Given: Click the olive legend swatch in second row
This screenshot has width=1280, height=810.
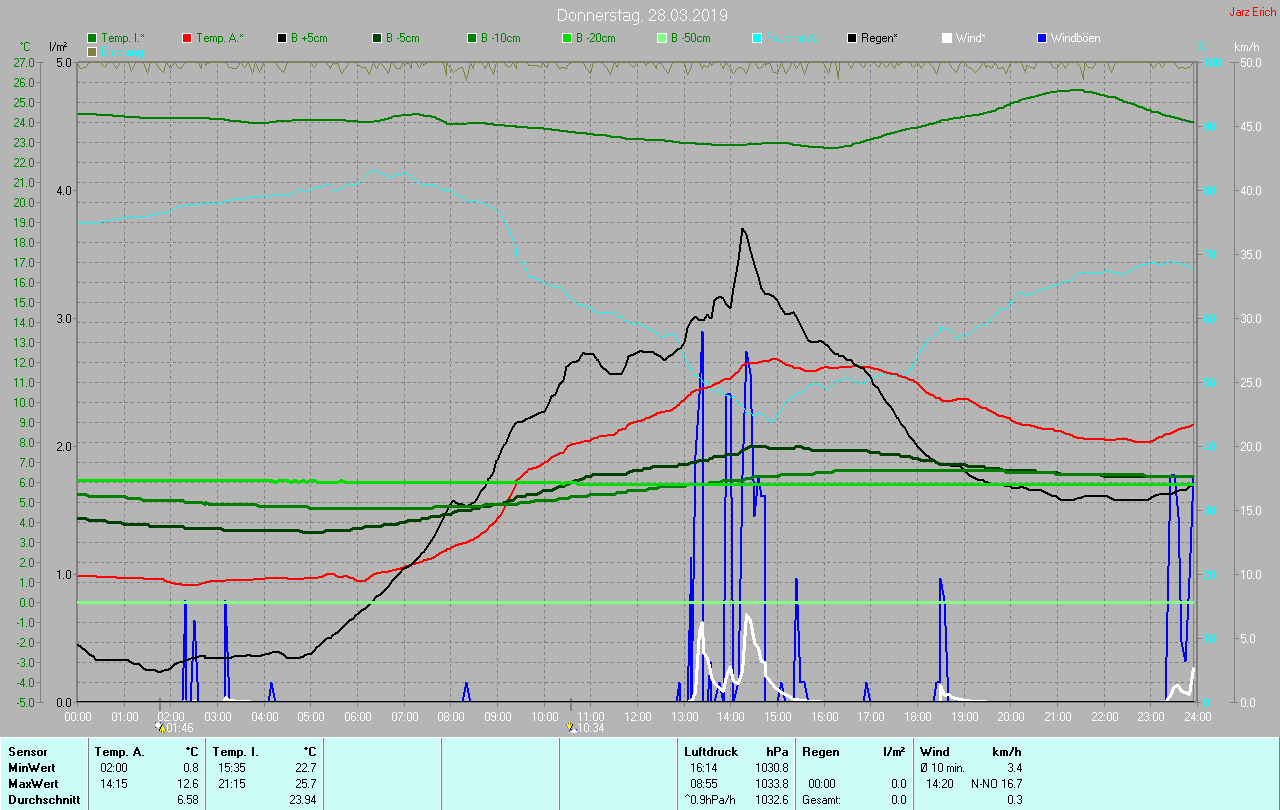Looking at the screenshot, I should click(x=92, y=51).
